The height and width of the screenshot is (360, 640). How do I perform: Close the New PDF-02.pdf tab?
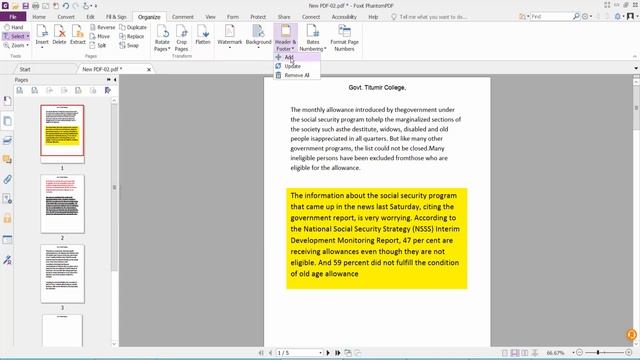[149, 69]
